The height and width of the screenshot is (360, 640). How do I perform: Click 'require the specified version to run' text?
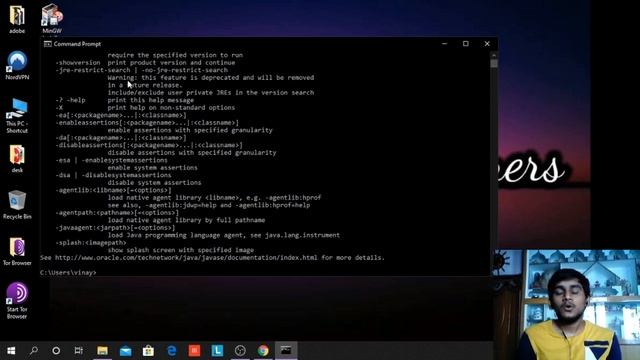[x=175, y=55]
